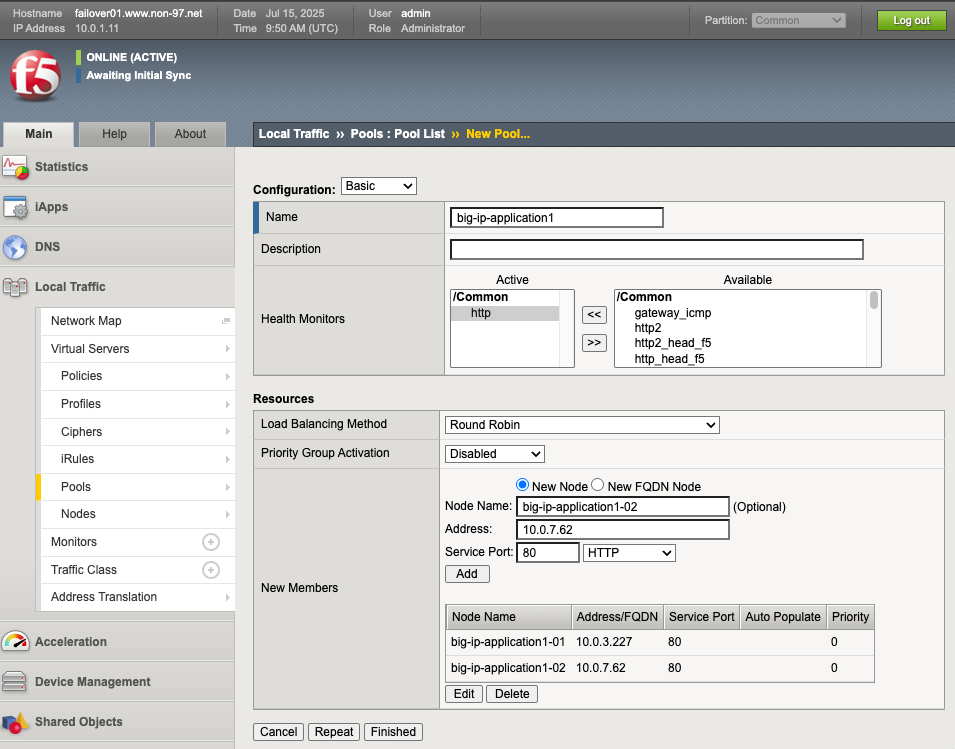Select the New Node radio button

click(522, 485)
